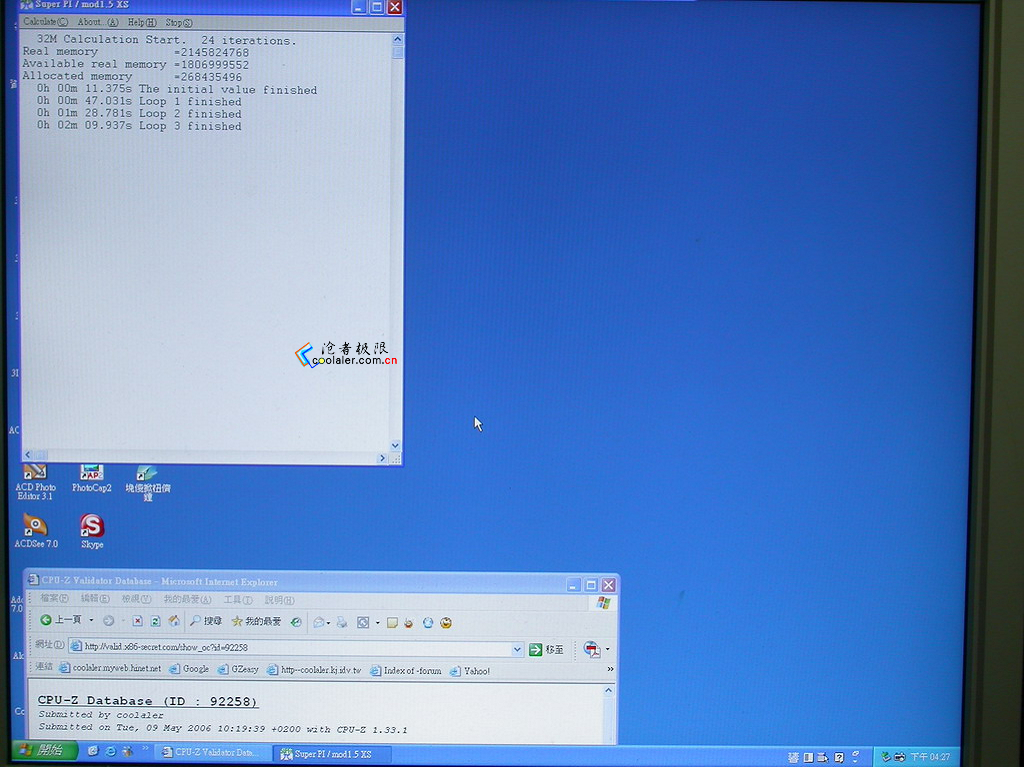Image resolution: width=1024 pixels, height=768 pixels.
Task: Expand the Links bar overflow chevron in IE
Action: (610, 669)
